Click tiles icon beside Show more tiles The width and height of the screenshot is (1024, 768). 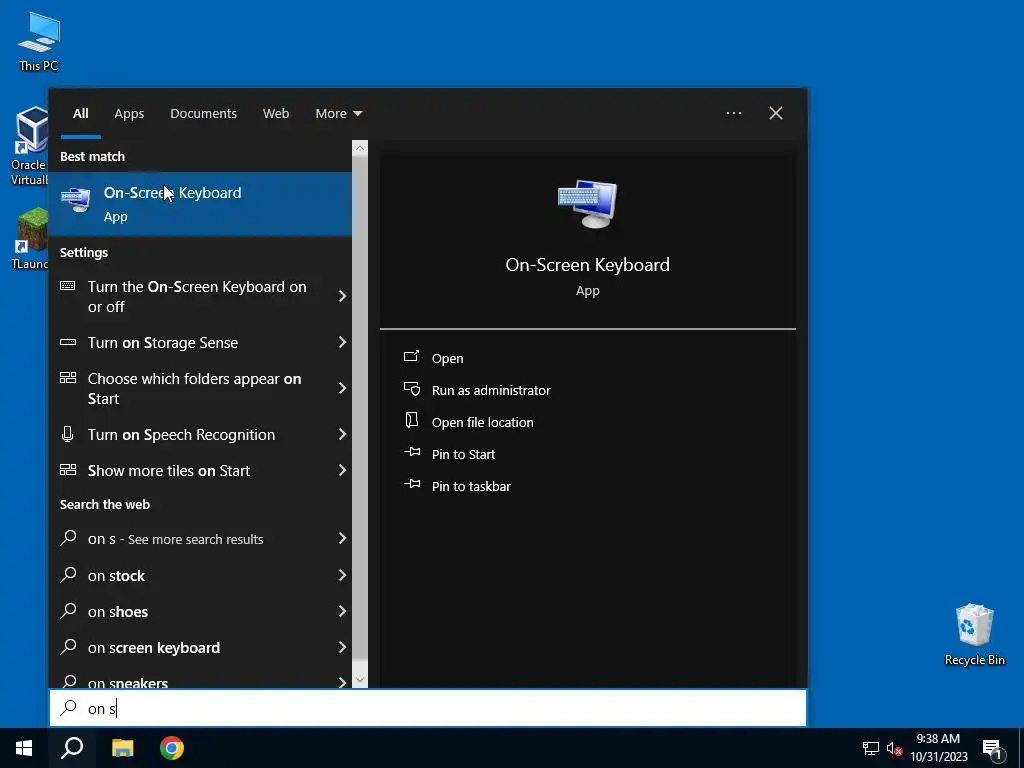(x=68, y=470)
